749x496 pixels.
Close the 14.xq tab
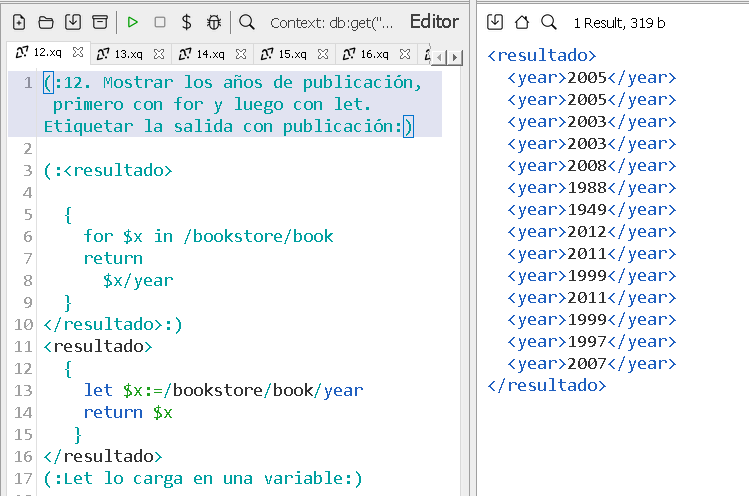[x=241, y=53]
